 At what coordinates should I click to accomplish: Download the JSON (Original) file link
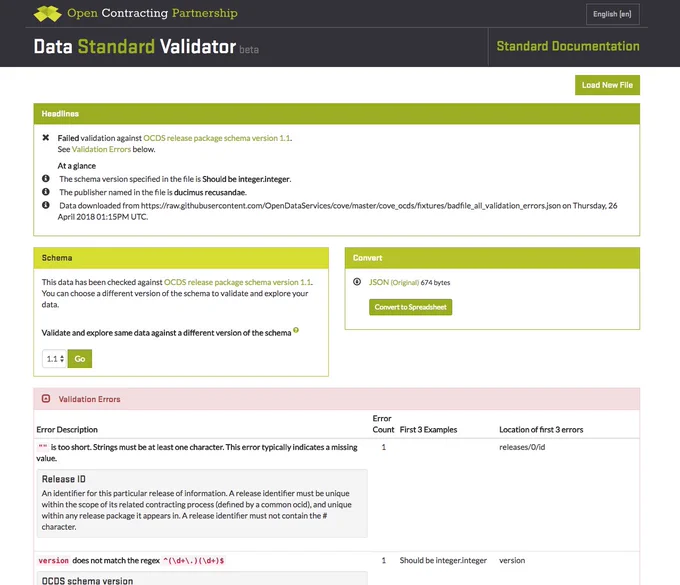coord(394,282)
